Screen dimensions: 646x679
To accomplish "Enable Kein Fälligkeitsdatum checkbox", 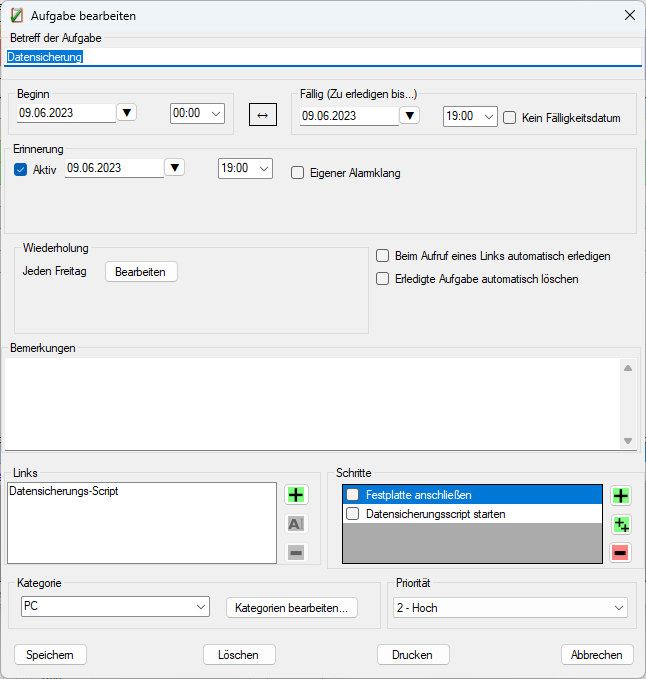I will [x=510, y=117].
